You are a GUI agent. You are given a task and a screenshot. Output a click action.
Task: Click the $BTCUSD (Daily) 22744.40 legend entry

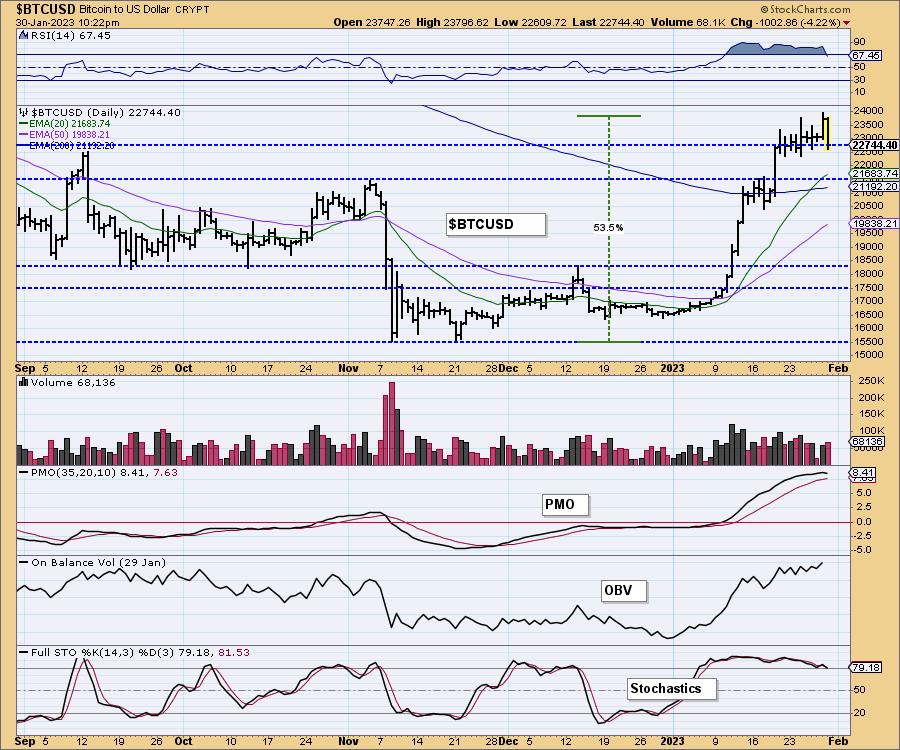click(x=106, y=112)
